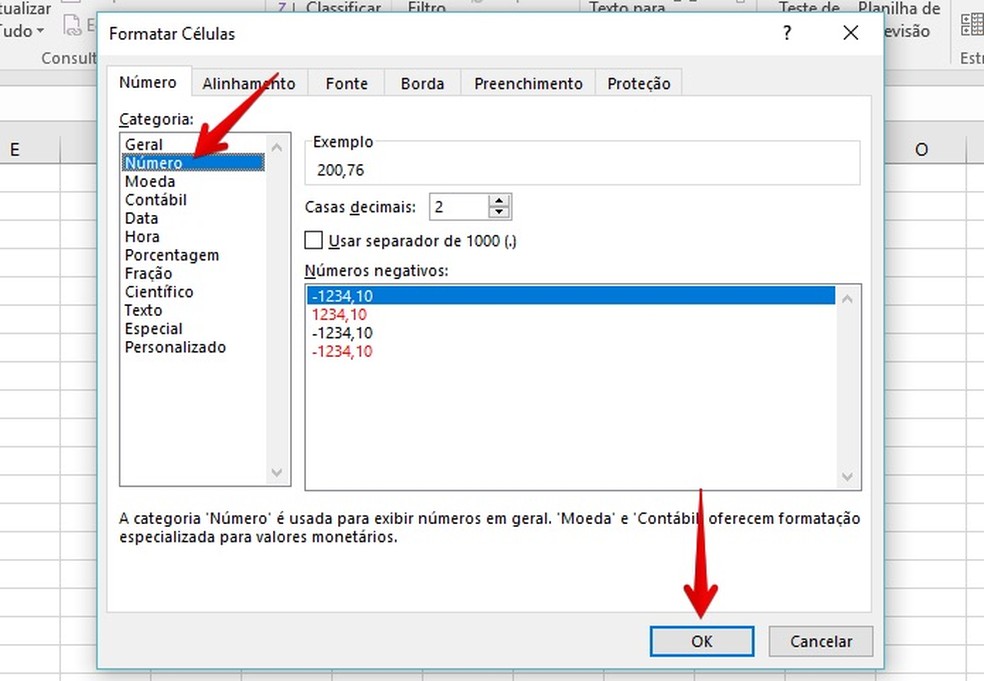
Task: Click the category list scroll-down arrow
Action: (278, 472)
